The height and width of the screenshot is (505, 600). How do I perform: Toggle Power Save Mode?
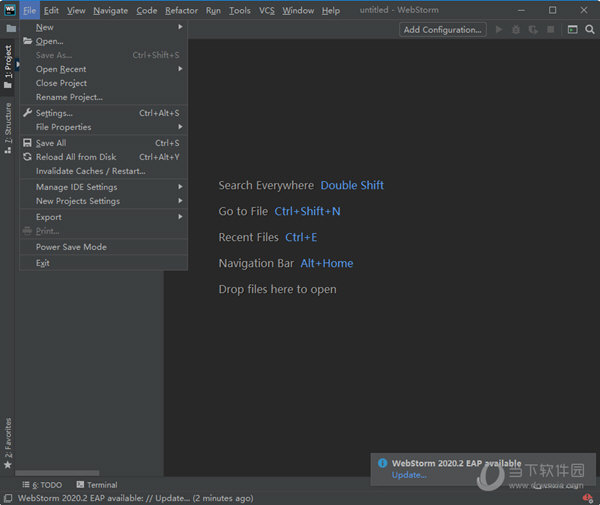tap(103, 247)
